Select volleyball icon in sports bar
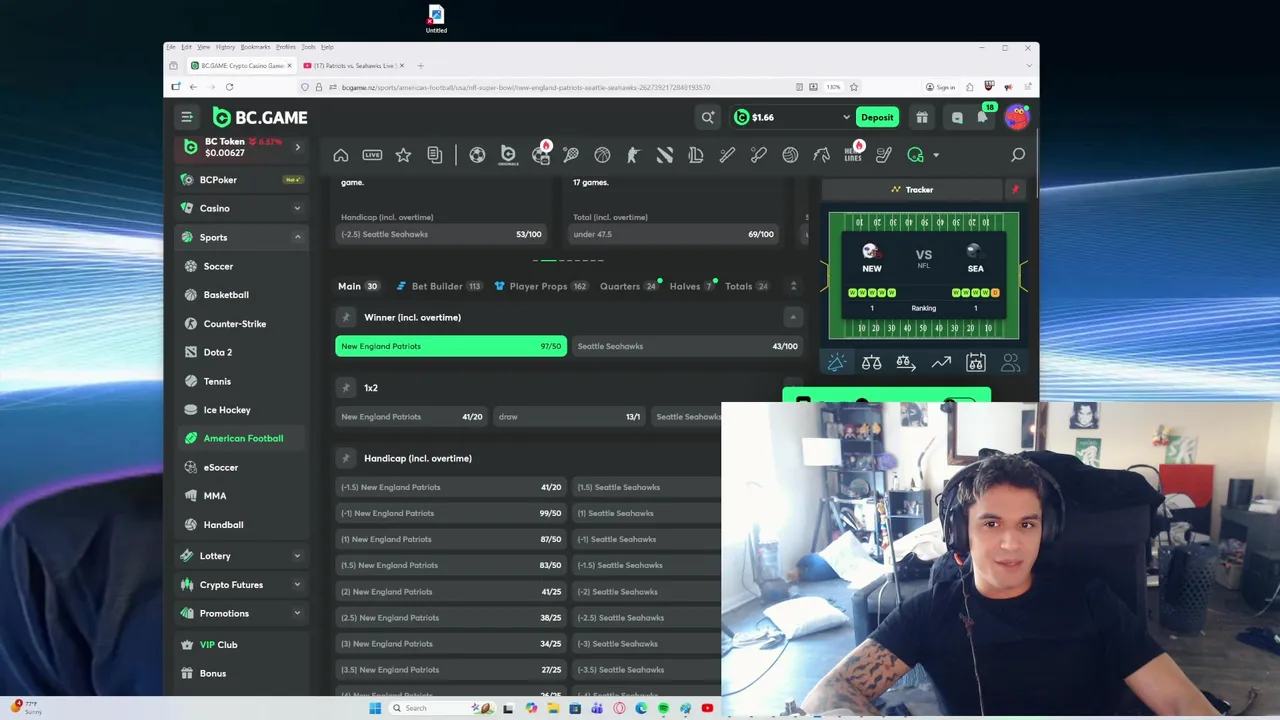This screenshot has width=1280, height=720. (x=790, y=155)
